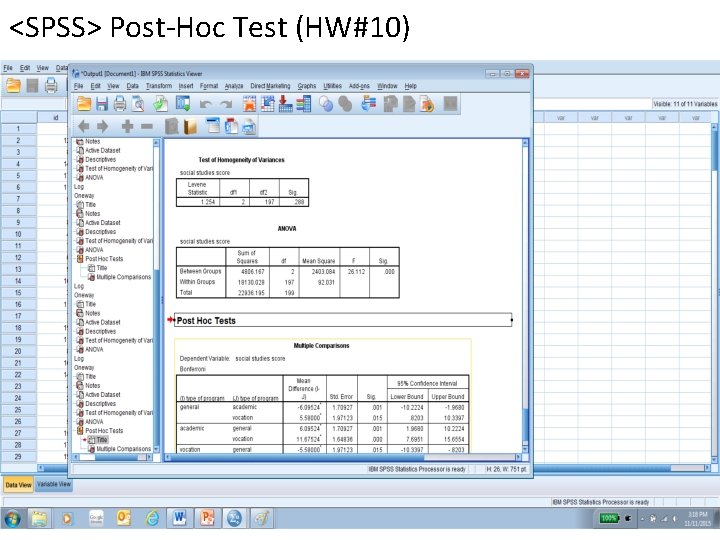Click Print icon in Data Editor window
This screenshot has width=720, height=540.
(51, 85)
